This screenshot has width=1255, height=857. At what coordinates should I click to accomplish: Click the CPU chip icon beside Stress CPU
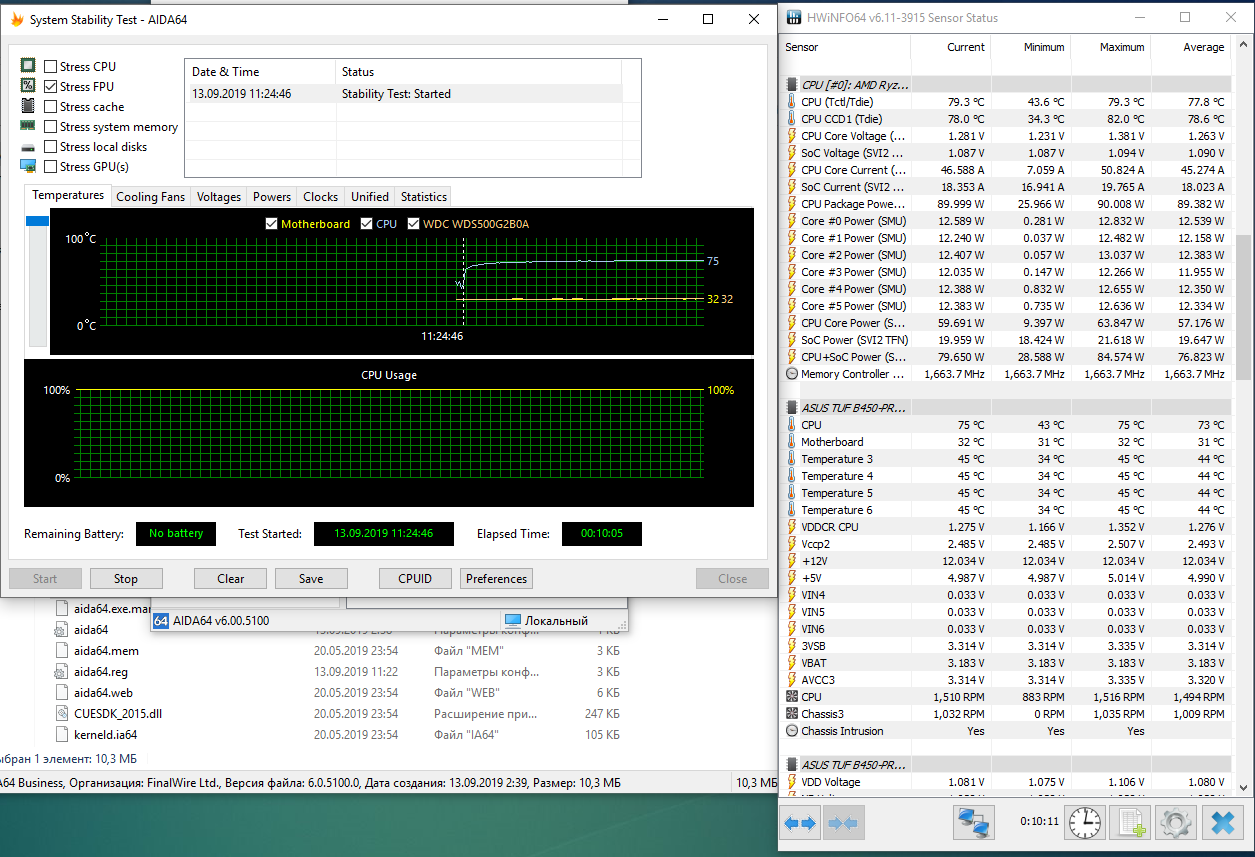[28, 66]
